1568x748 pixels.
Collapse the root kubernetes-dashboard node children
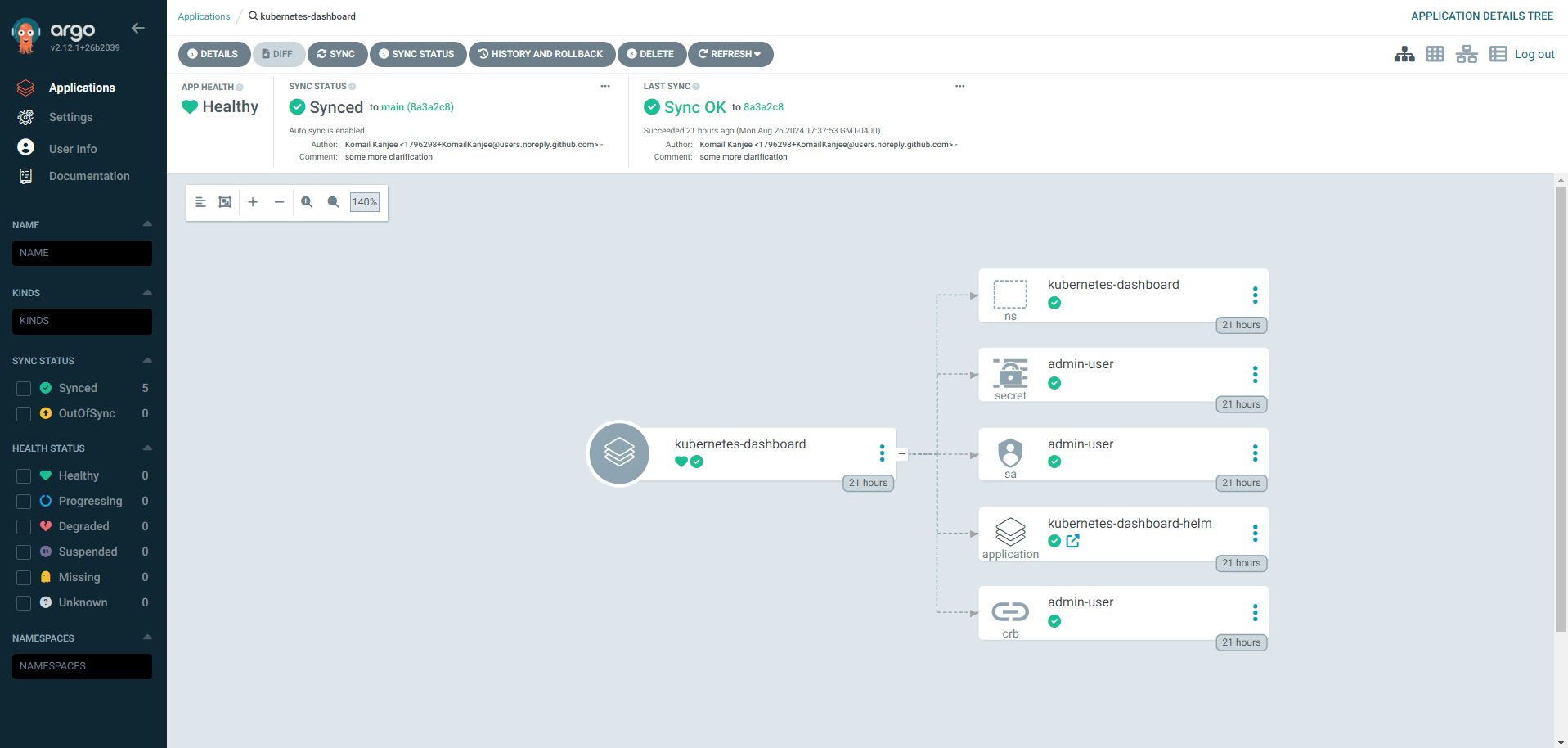902,453
